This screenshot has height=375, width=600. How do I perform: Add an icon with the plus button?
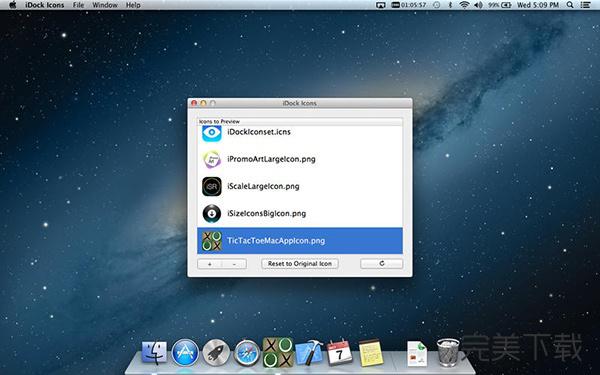coord(210,264)
